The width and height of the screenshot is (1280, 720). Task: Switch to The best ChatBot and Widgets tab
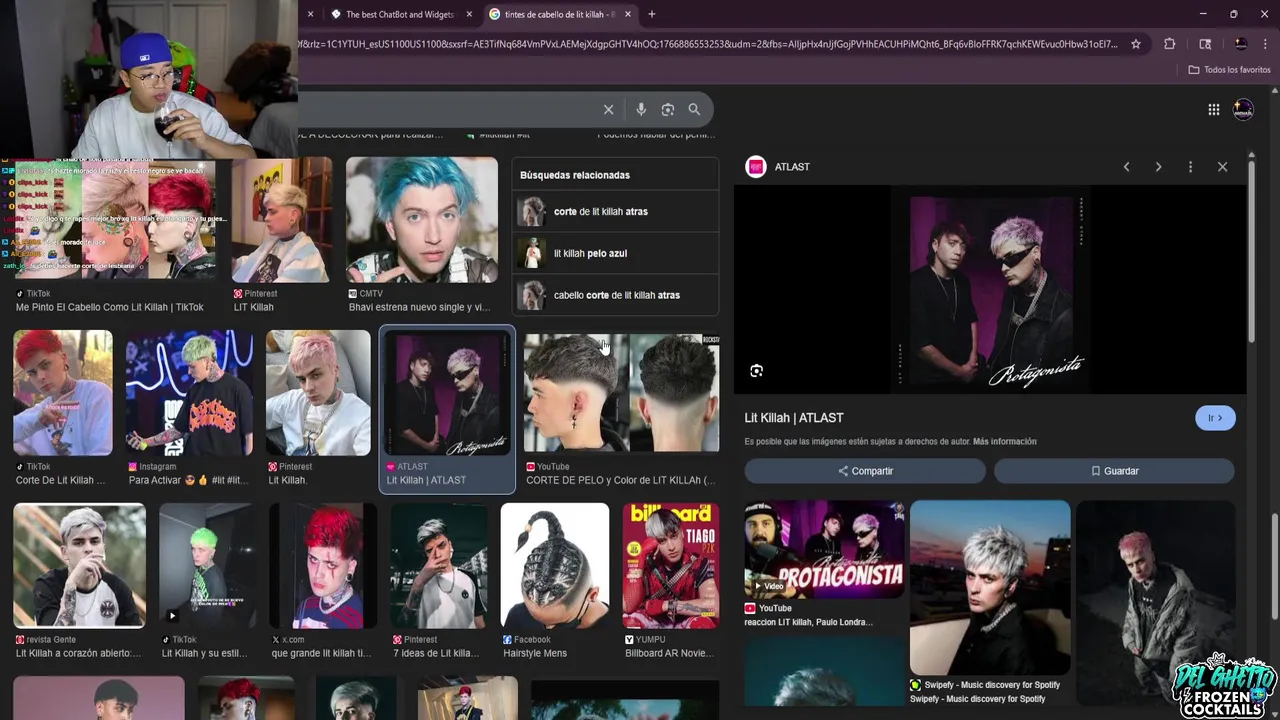pyautogui.click(x=399, y=14)
